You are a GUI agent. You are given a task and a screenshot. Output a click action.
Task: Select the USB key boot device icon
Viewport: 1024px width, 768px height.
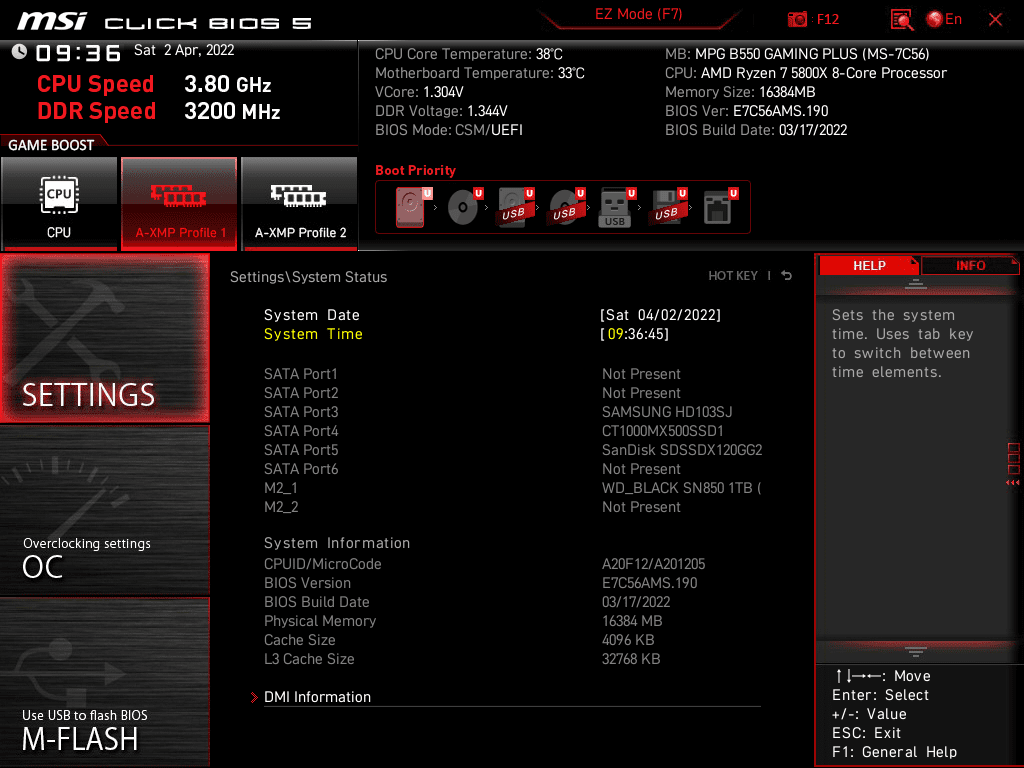coord(617,208)
